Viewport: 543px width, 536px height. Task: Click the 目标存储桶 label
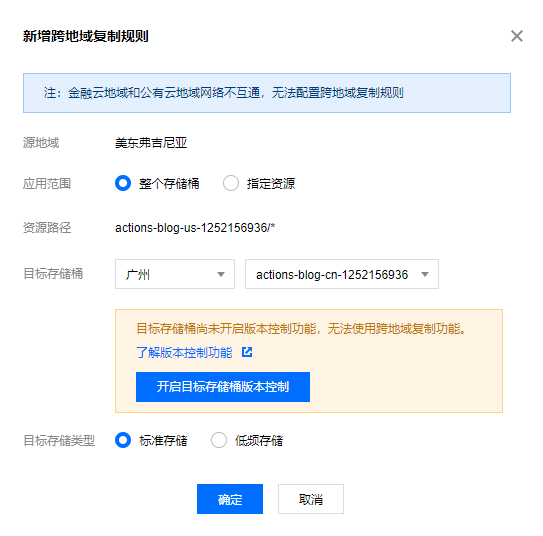click(53, 274)
